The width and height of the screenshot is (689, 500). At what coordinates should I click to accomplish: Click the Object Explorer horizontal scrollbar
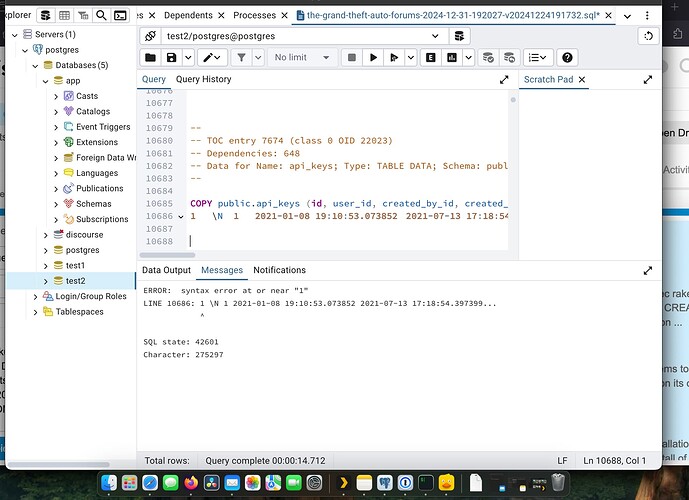pos(58,464)
